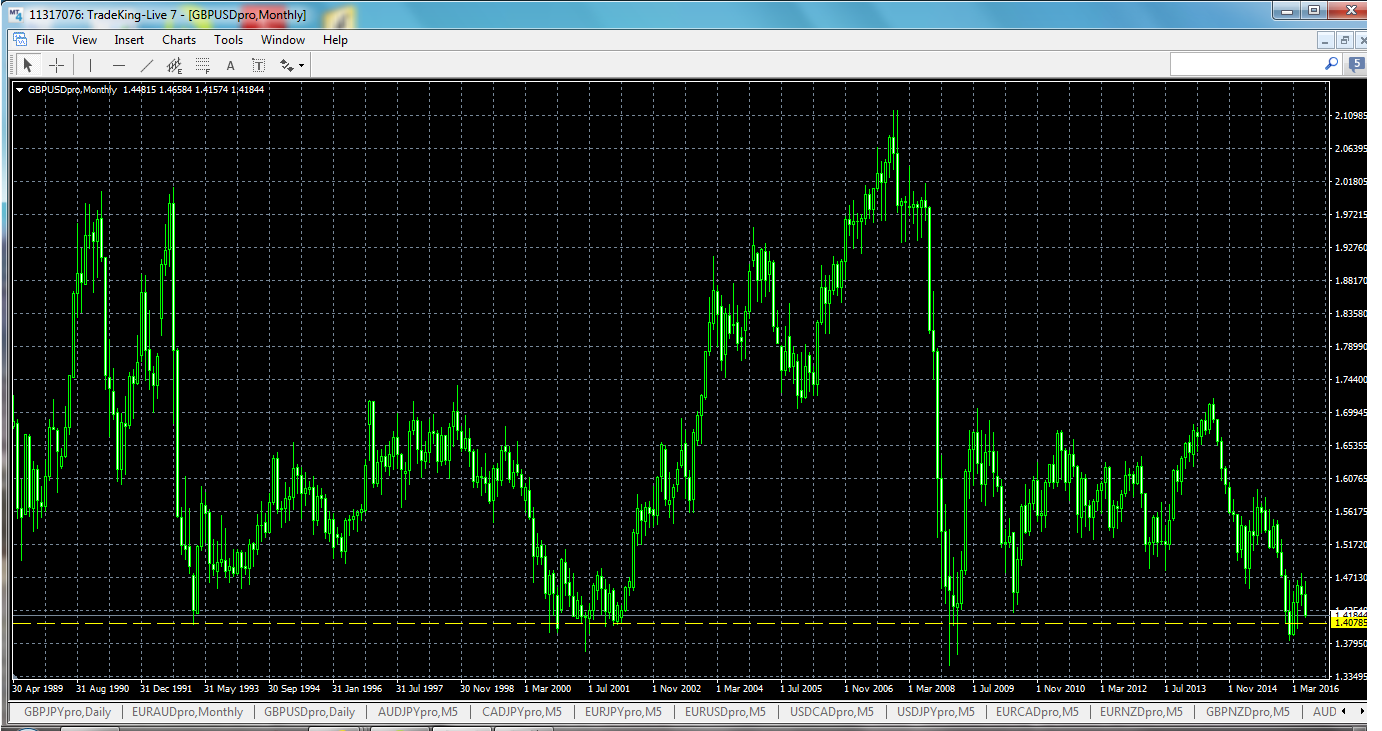
Task: Click inside the symbol search input field
Action: (1250, 63)
